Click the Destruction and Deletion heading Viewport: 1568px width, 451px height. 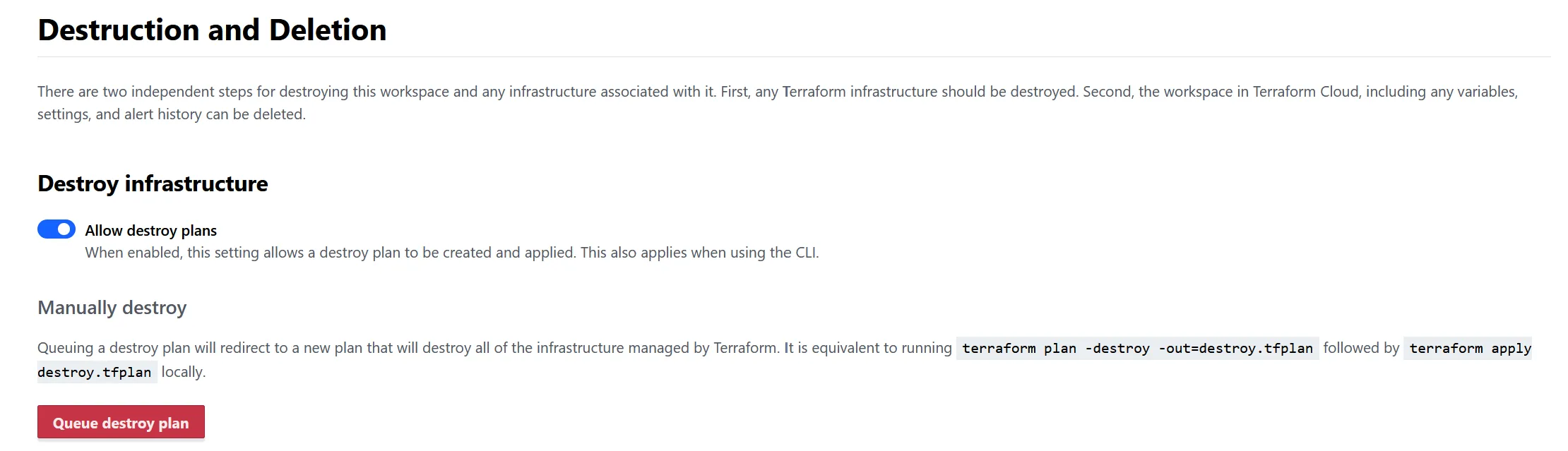(212, 30)
